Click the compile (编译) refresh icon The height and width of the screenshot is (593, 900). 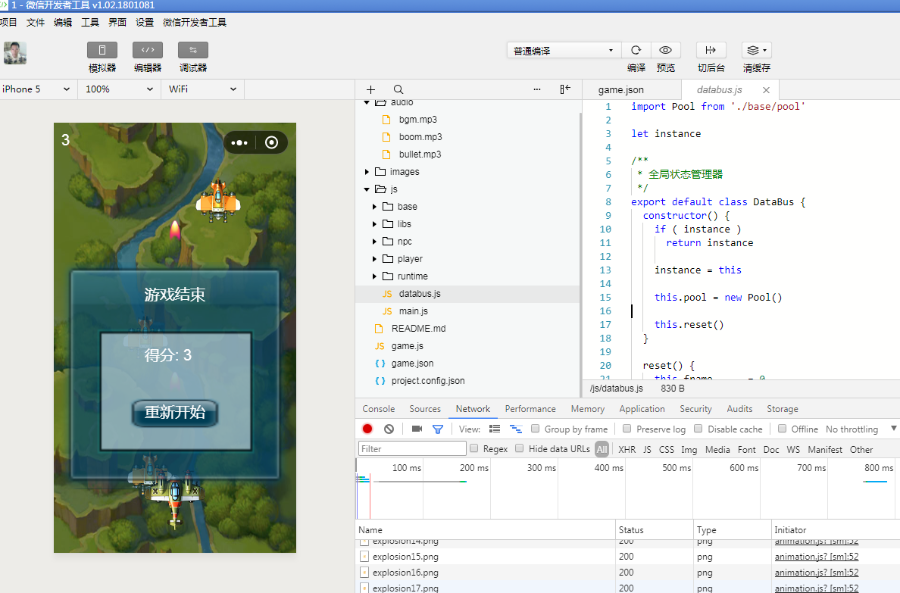pyautogui.click(x=636, y=50)
